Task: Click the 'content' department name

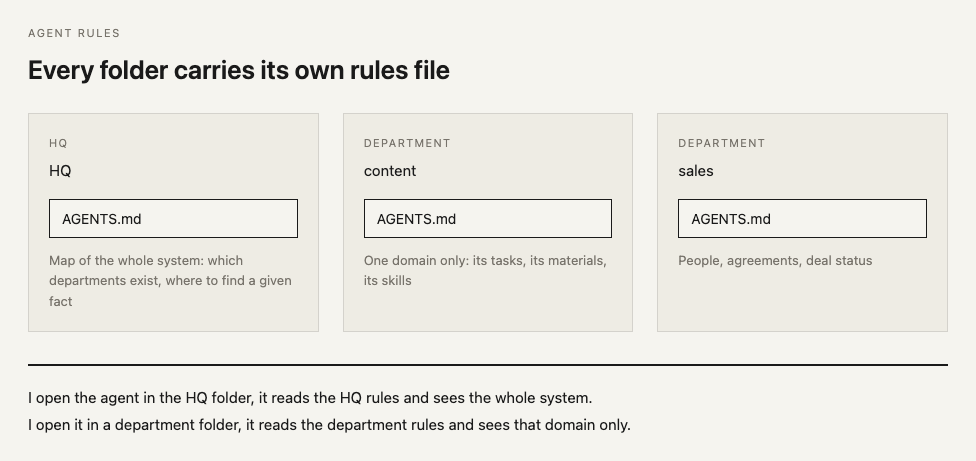Action: (x=390, y=171)
